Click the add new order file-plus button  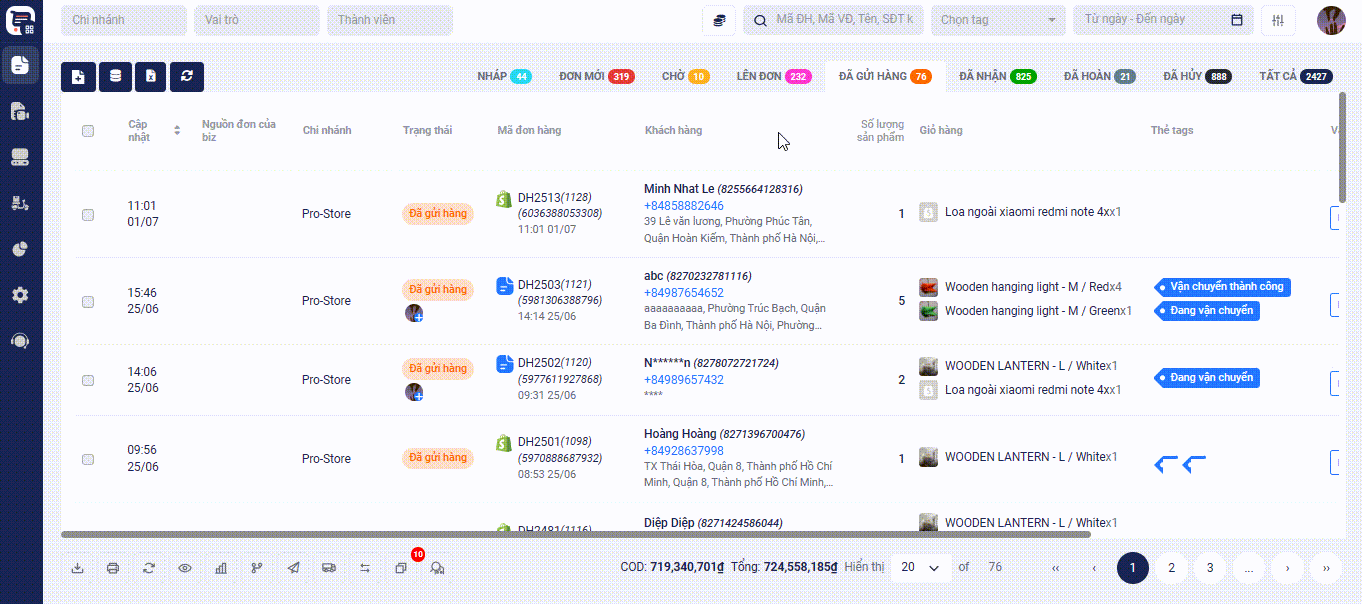pos(78,77)
